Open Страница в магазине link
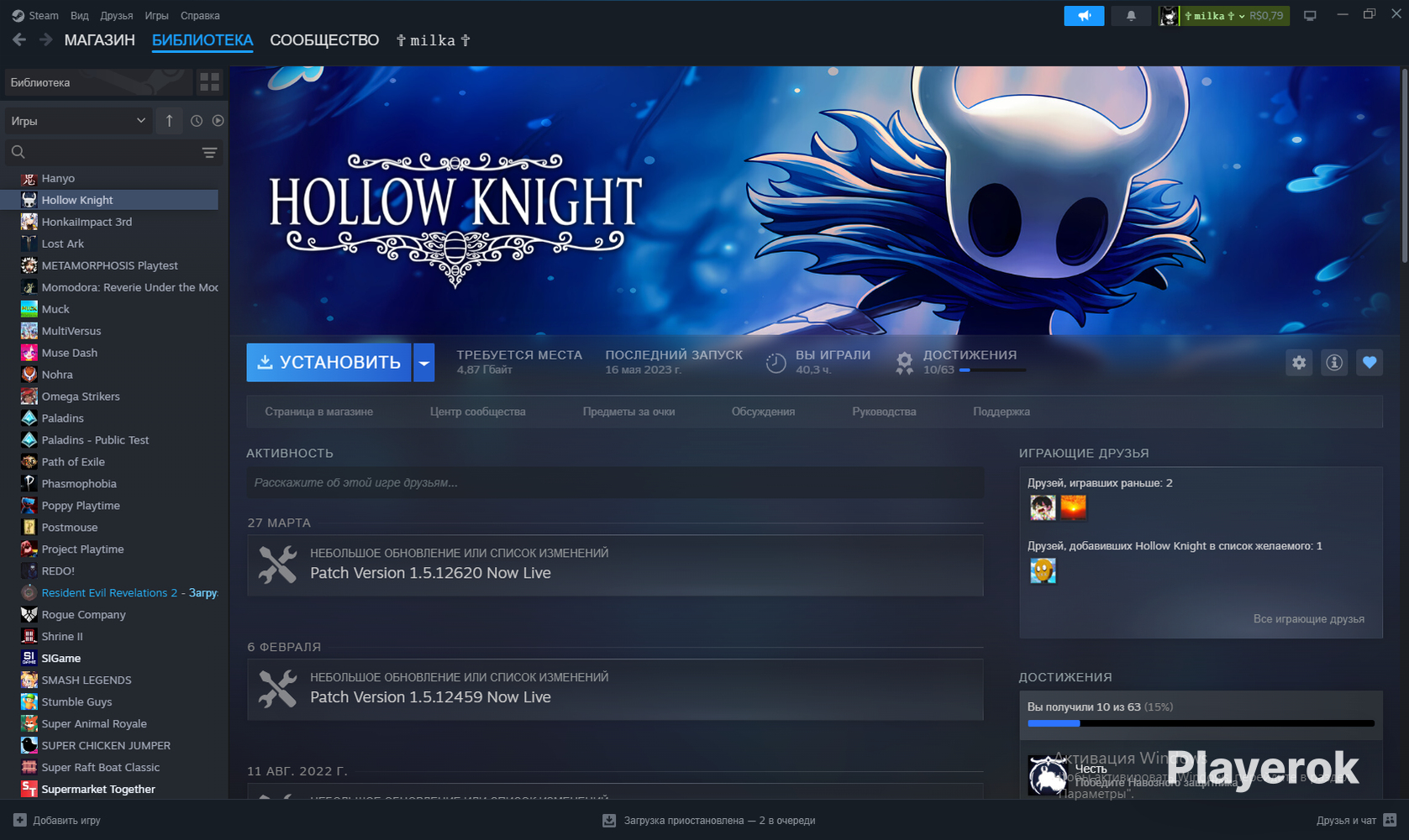 coord(319,412)
